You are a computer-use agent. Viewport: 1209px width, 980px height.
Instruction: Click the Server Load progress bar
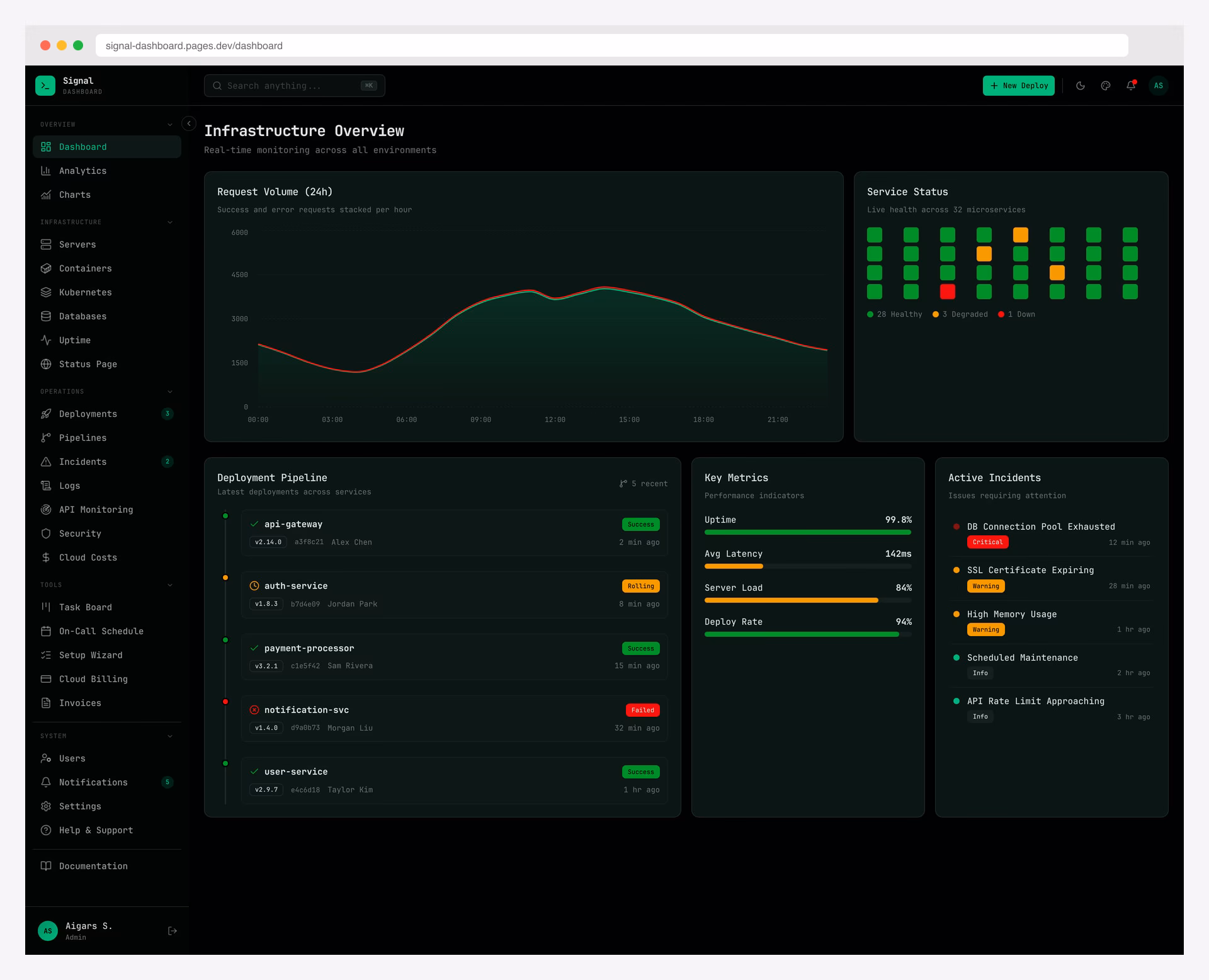click(x=808, y=600)
